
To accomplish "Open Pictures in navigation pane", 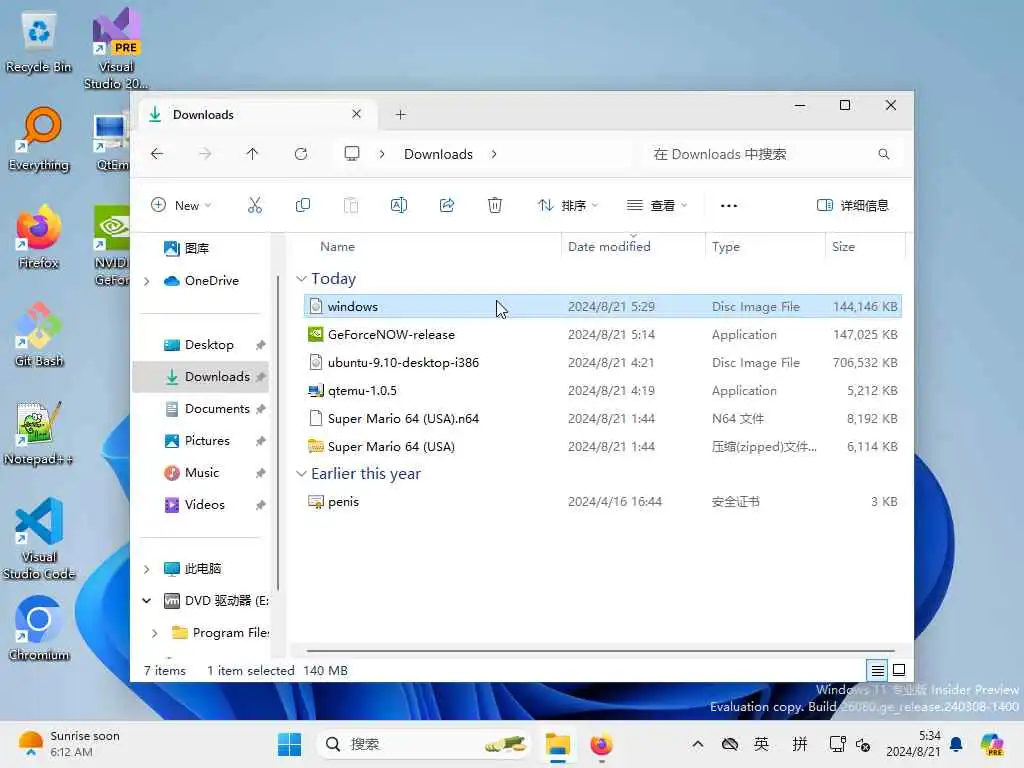I will tap(207, 441).
